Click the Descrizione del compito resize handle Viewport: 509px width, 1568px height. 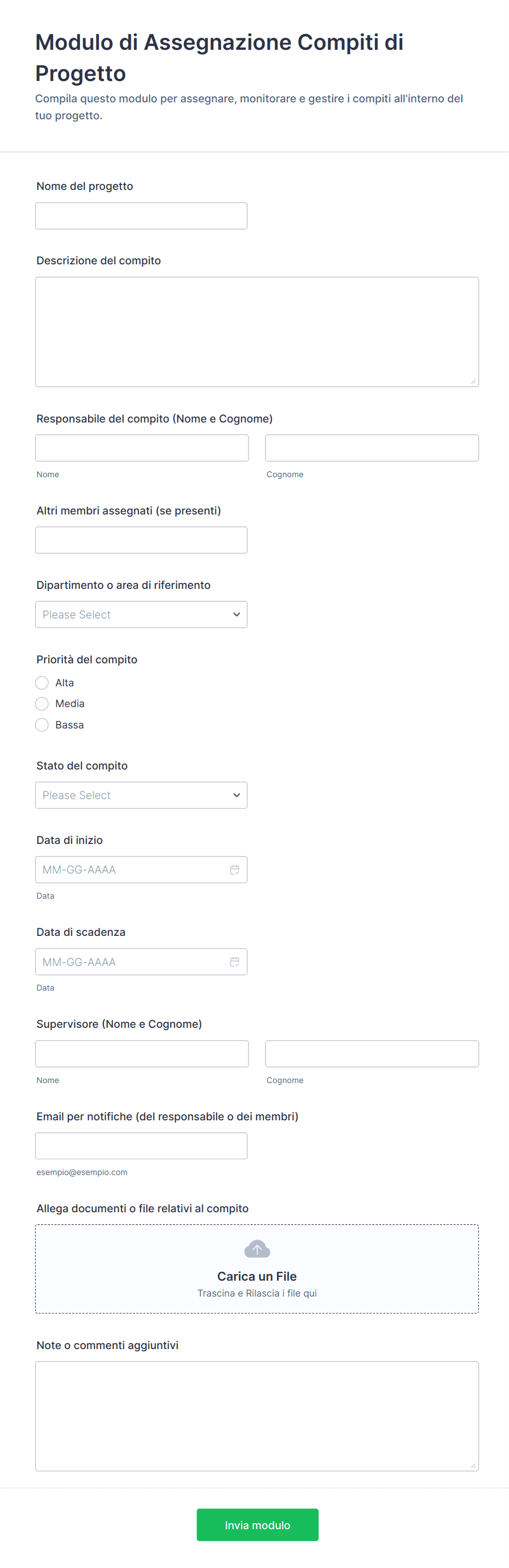[x=473, y=381]
